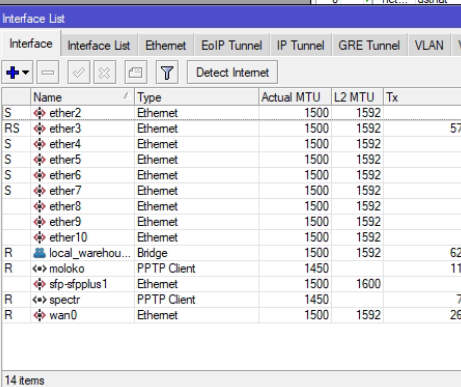Viewport: 461px width, 387px height.
Task: Sort by the L2 MTU column header
Action: tap(357, 97)
